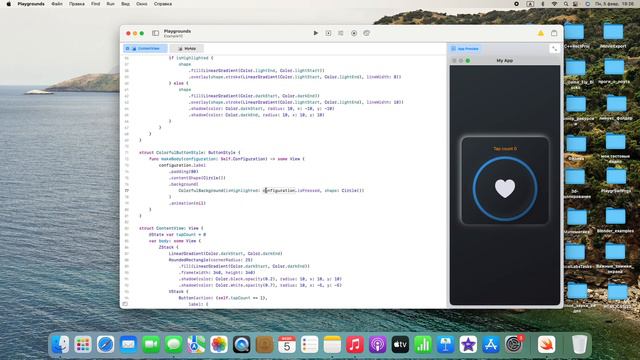Open the Файл menu
Image resolution: width=640 pixels, height=360 pixels.
[x=57, y=4]
